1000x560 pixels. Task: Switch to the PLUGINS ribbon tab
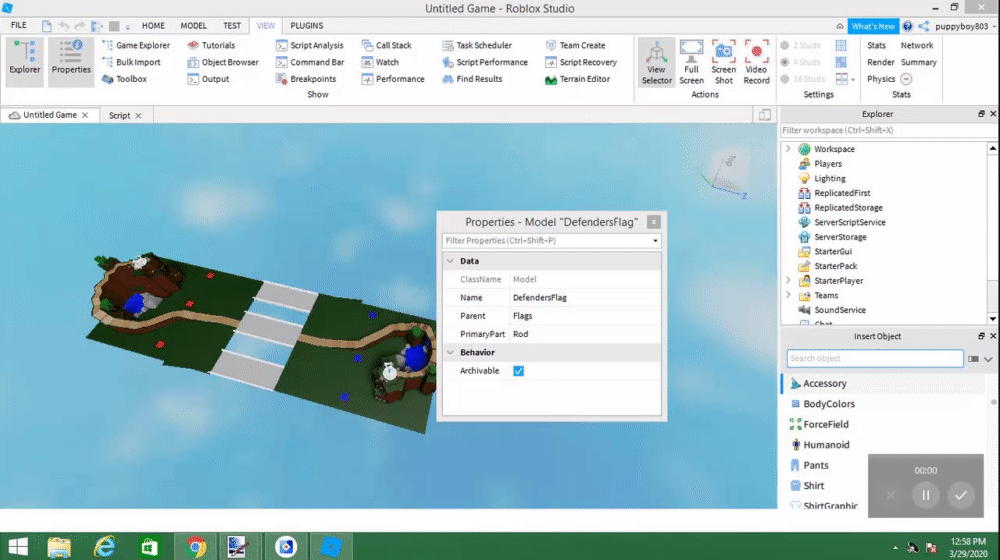click(x=307, y=26)
